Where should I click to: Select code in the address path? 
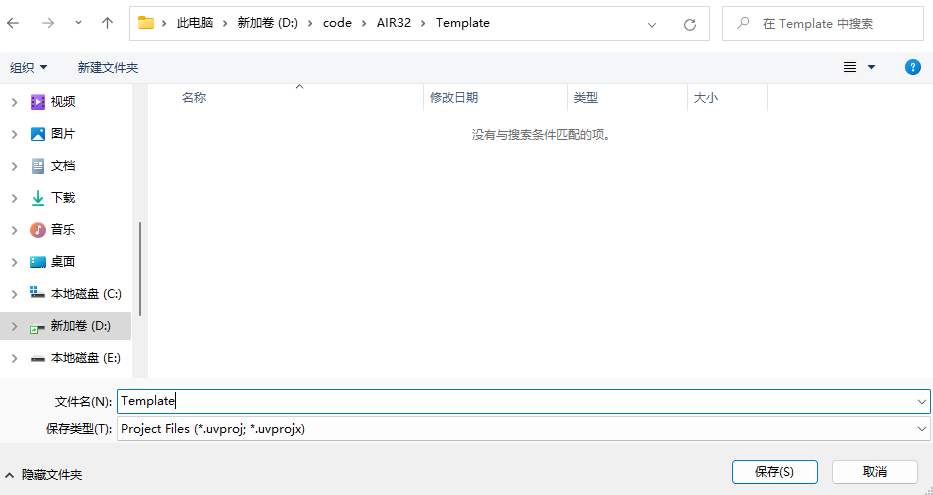coord(337,23)
